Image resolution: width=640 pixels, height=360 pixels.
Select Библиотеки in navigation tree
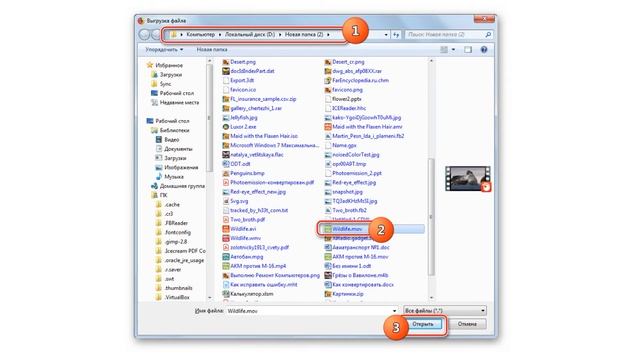click(x=171, y=130)
